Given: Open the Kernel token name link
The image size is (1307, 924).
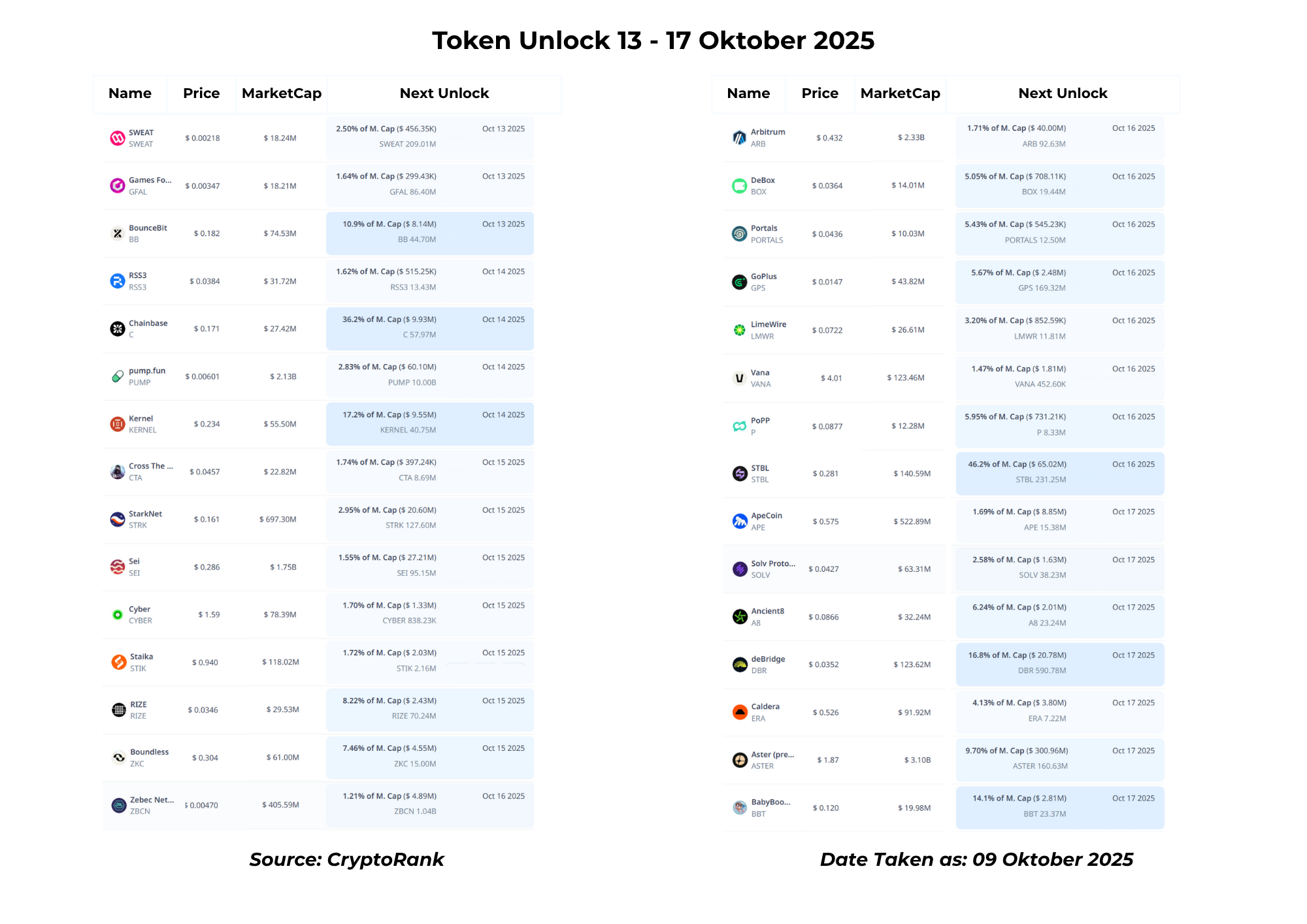Looking at the screenshot, I should point(141,419).
